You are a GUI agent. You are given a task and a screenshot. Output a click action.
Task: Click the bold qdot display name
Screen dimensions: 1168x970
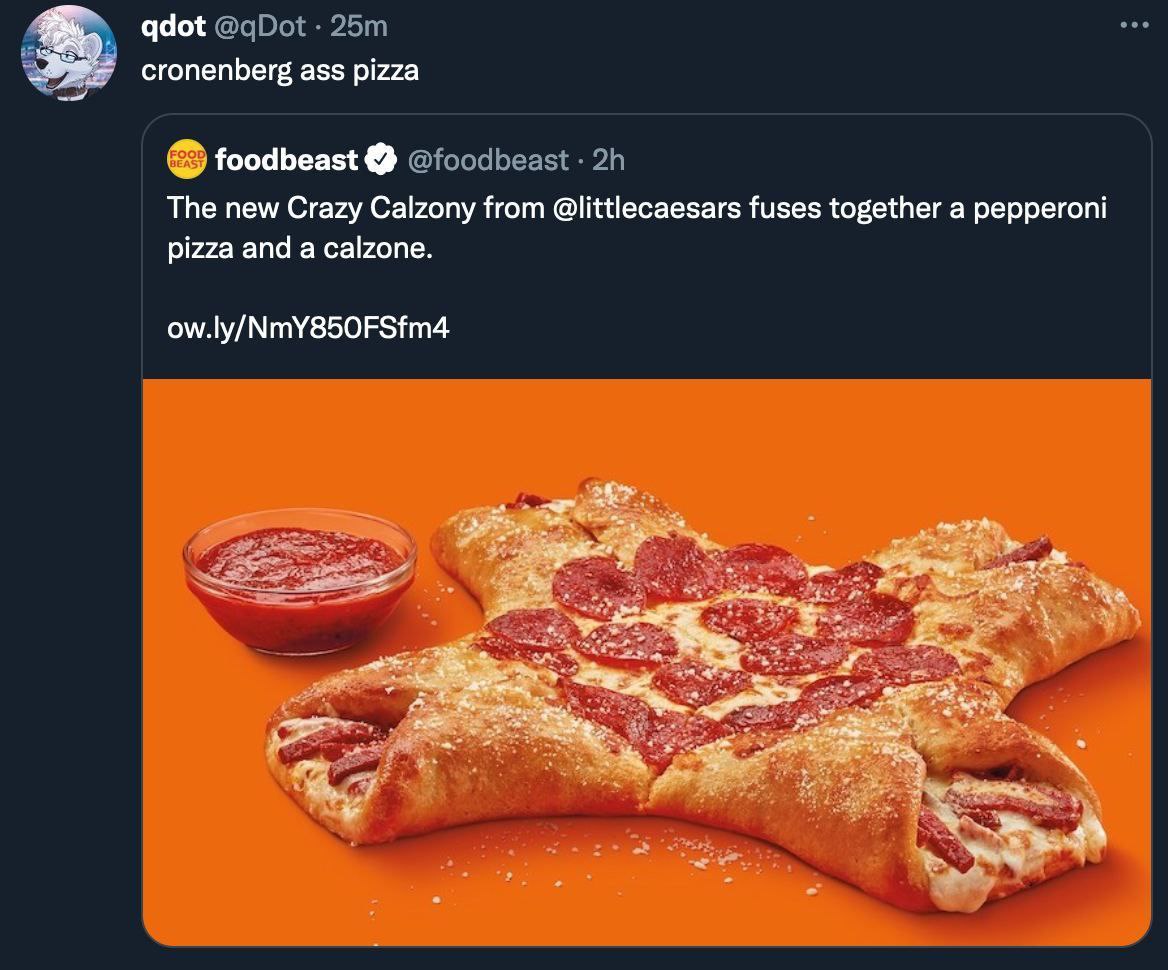tap(172, 27)
